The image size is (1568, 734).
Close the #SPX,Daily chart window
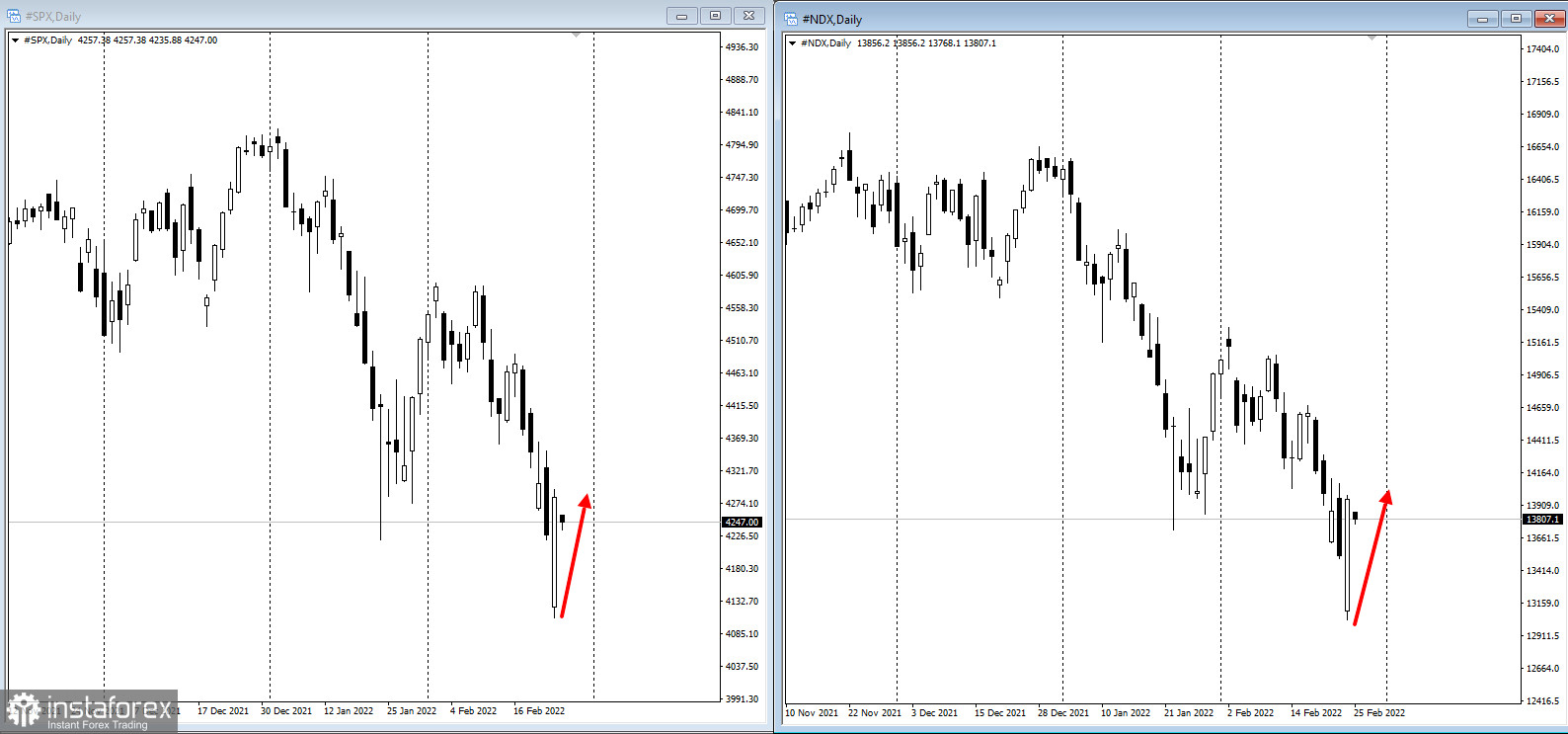(x=749, y=16)
